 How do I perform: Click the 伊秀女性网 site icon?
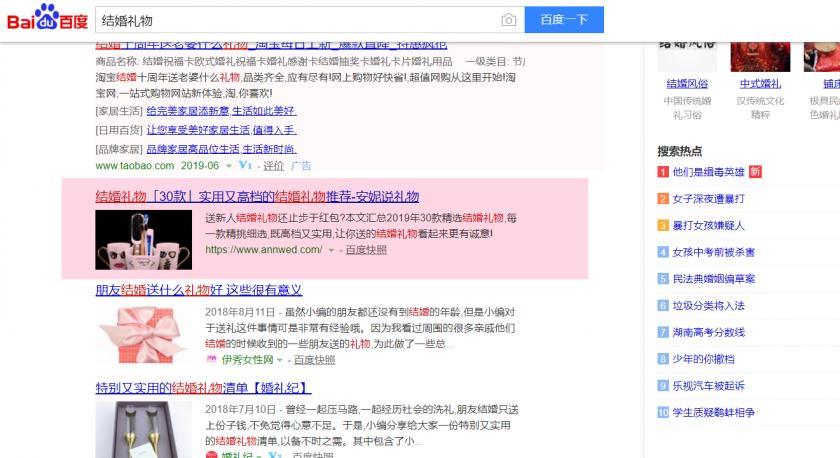[x=212, y=359]
